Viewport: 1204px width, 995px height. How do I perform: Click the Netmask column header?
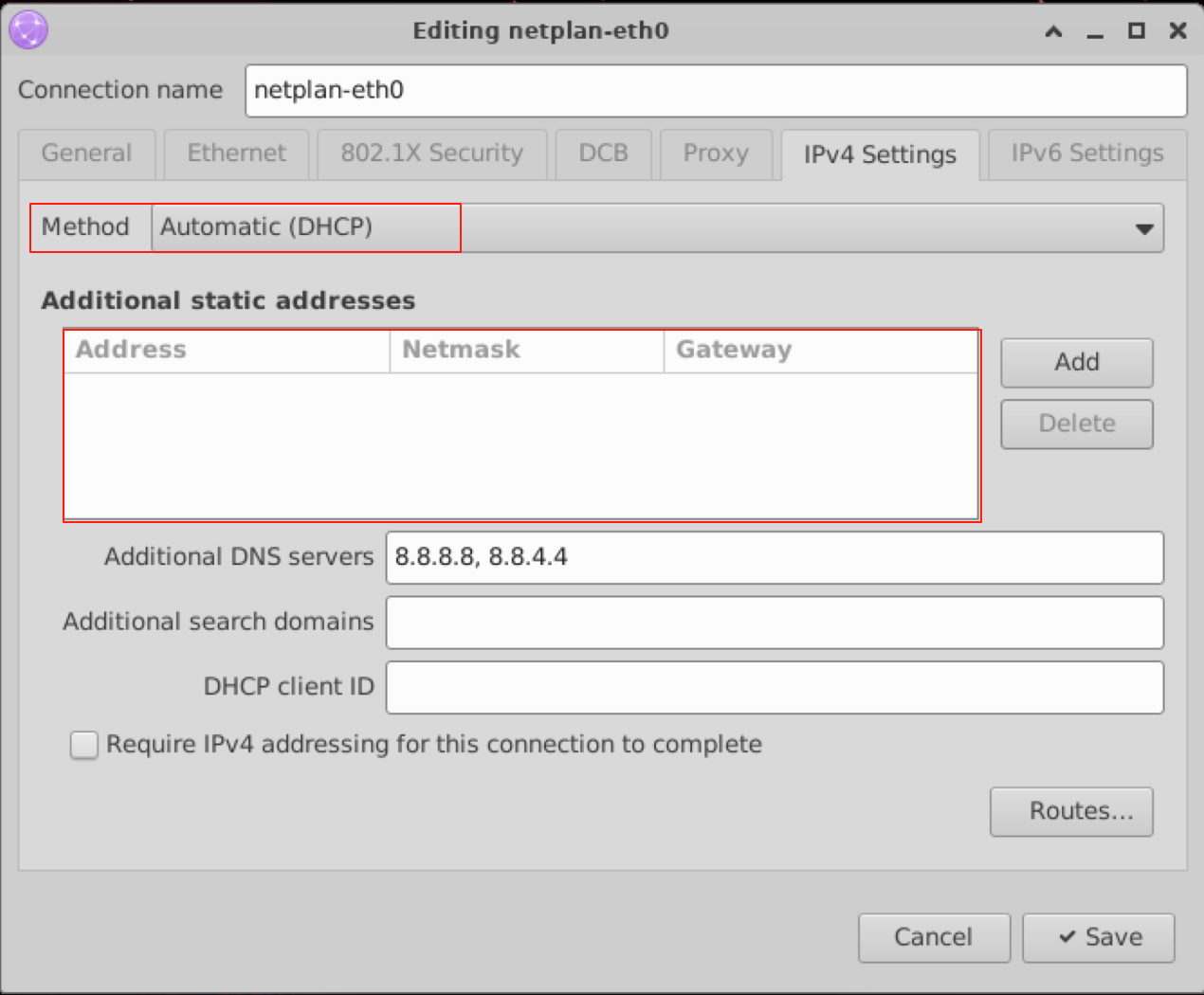(x=526, y=351)
